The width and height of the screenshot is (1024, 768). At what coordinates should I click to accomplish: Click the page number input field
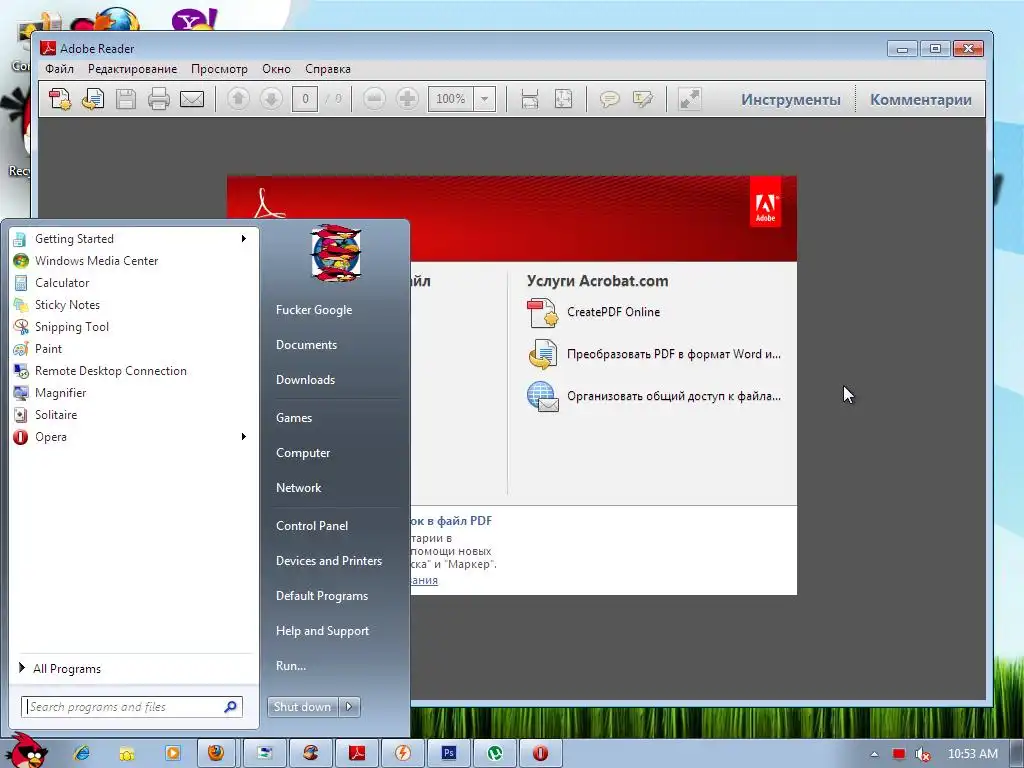(x=304, y=99)
